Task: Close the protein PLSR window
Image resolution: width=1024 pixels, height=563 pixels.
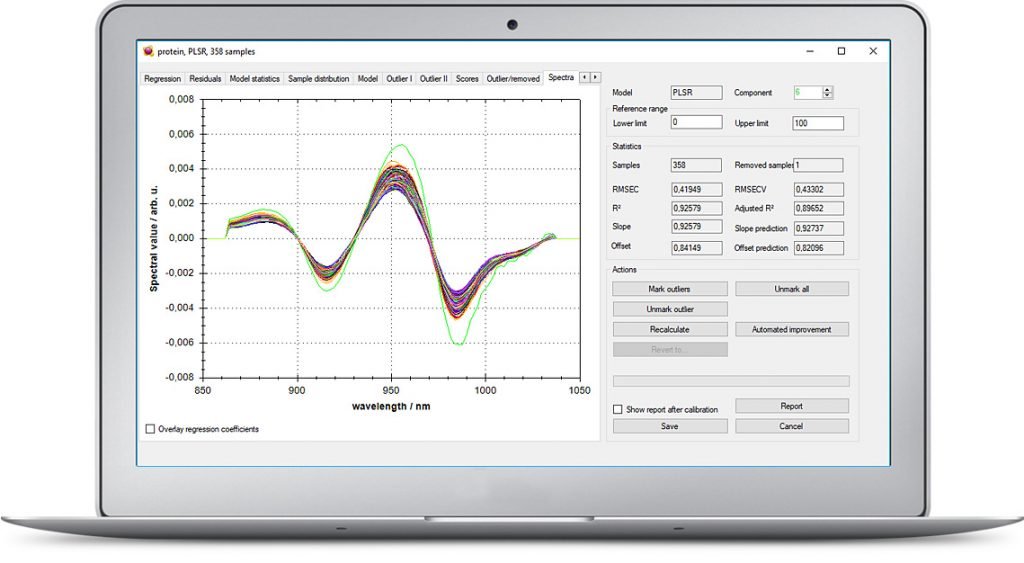Action: tap(873, 51)
